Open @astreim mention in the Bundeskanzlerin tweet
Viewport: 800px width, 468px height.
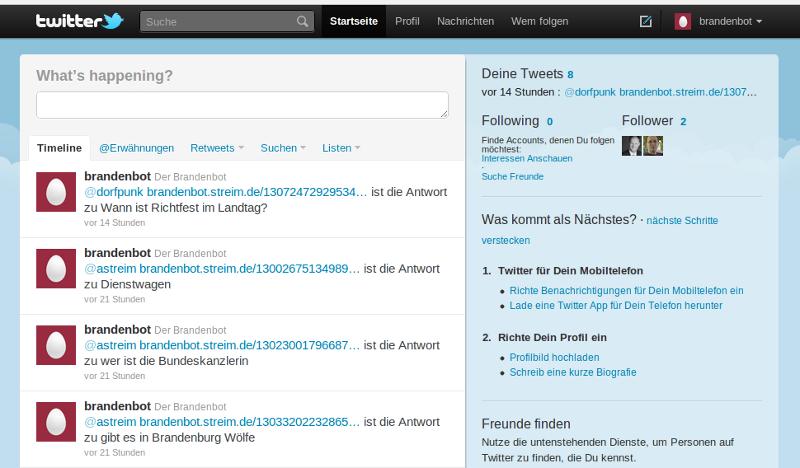click(110, 345)
